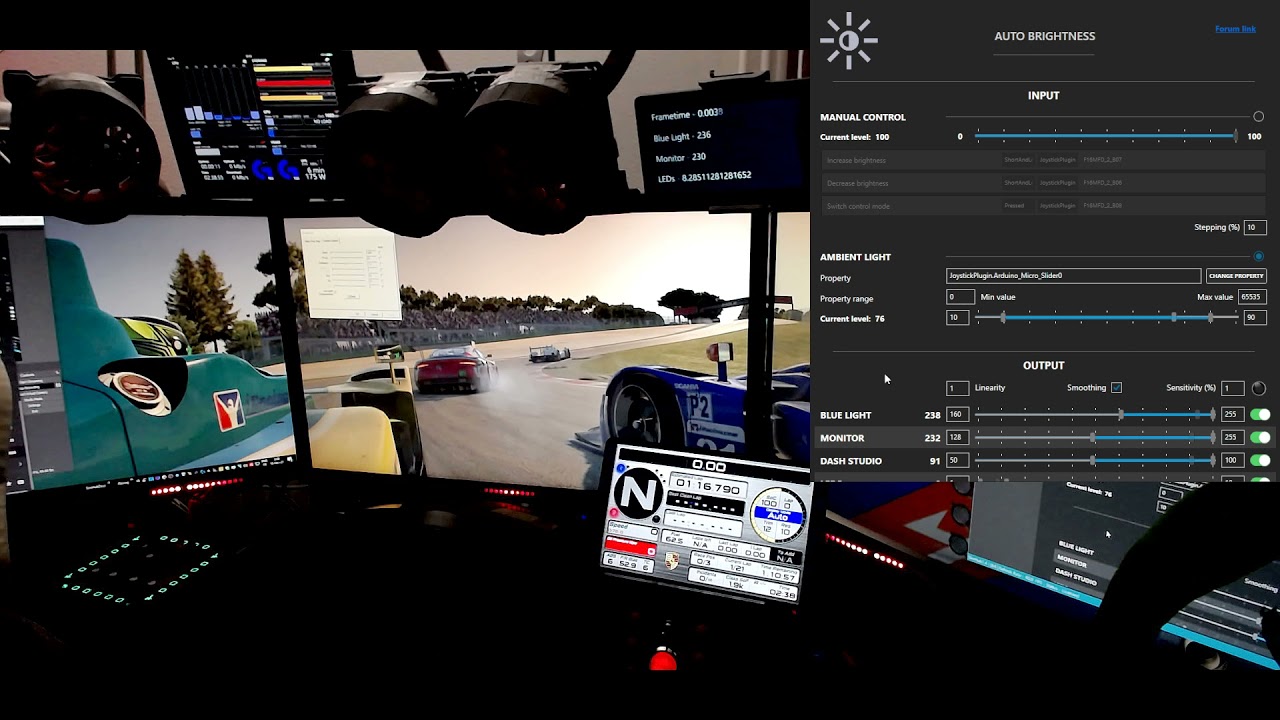Click the INPUT section heading
Screen dimensions: 1280x720
pos(1043,96)
